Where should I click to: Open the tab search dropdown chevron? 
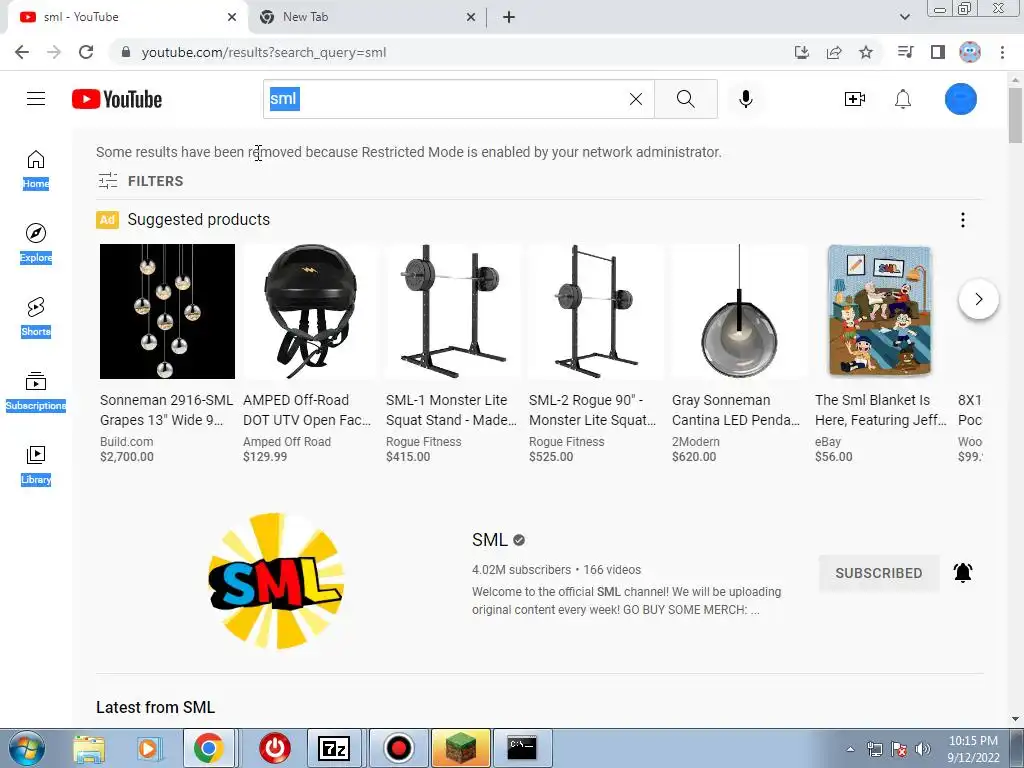click(904, 17)
